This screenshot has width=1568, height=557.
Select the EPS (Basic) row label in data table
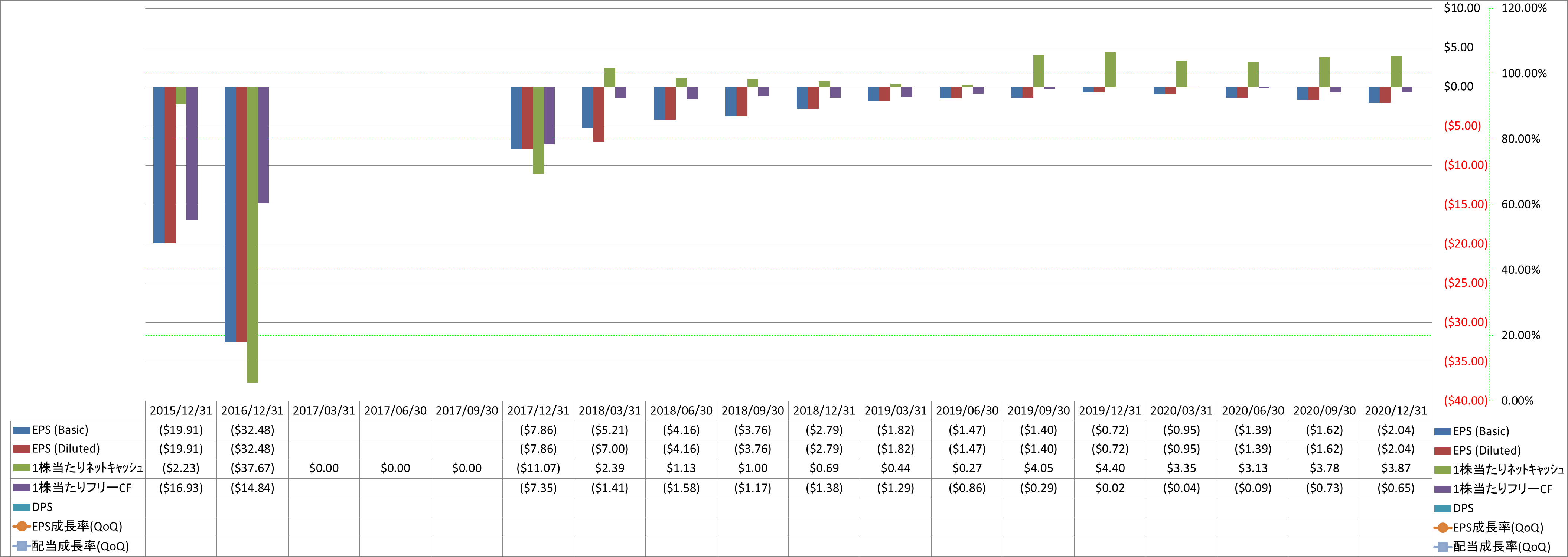60,430
